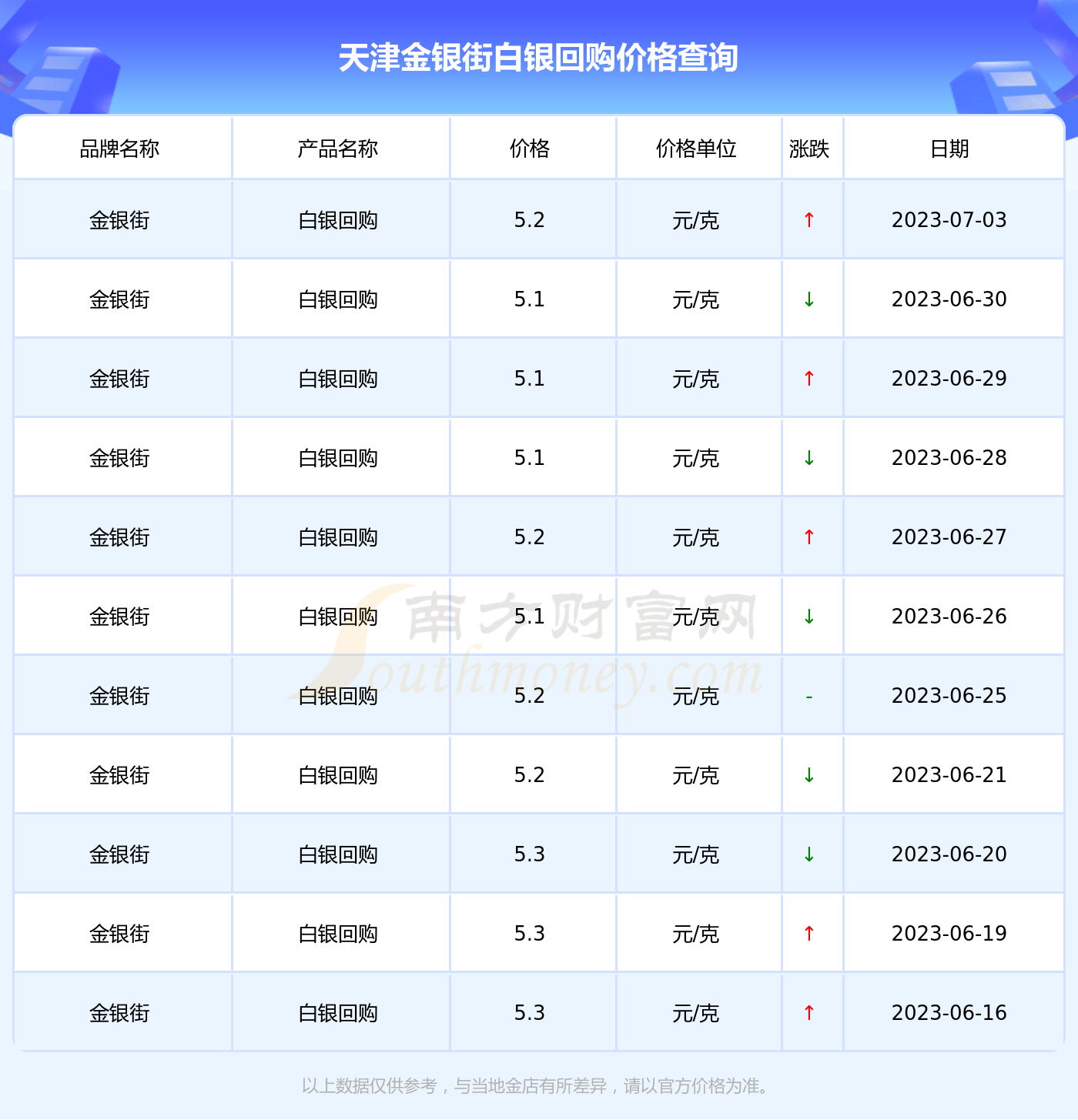Select the 价格 column header
This screenshot has width=1078, height=1120.
point(530,149)
